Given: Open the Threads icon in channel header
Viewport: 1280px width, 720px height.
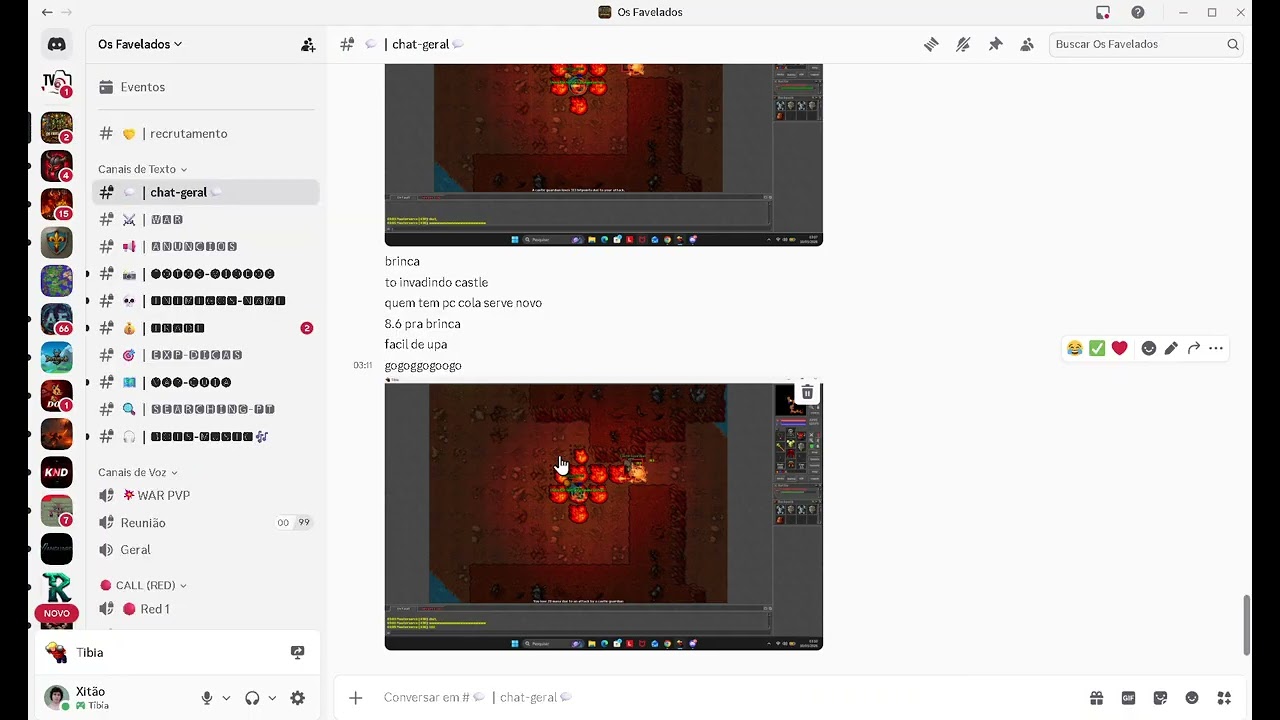Looking at the screenshot, I should [931, 44].
